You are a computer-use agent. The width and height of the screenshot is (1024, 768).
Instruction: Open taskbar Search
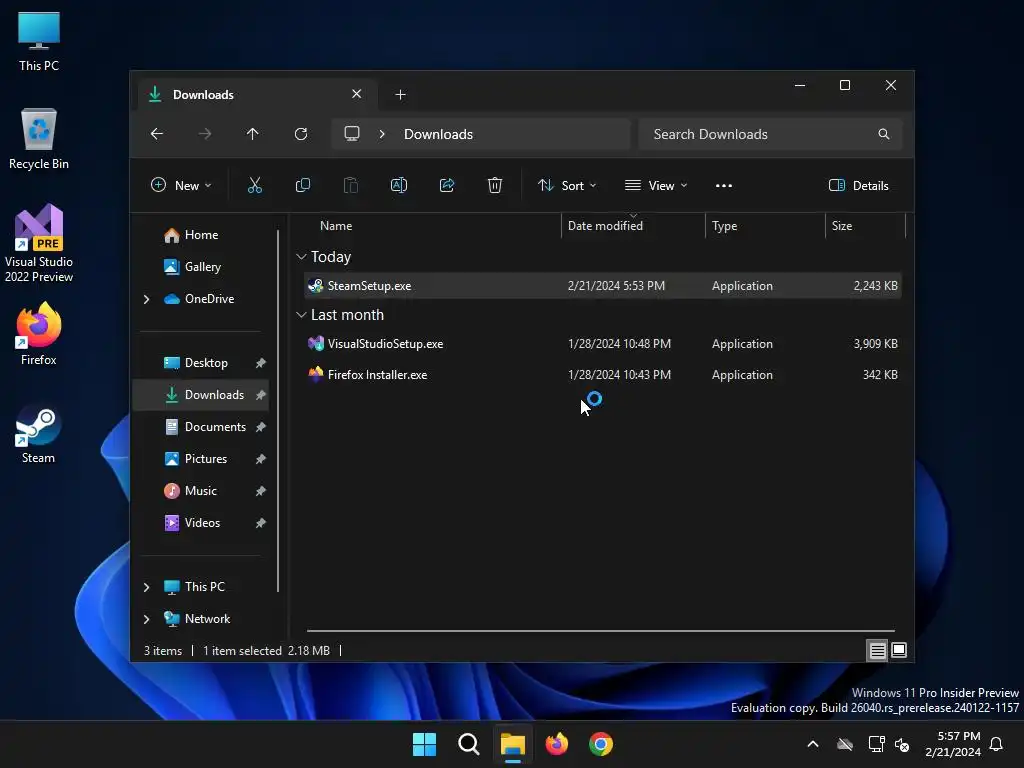tap(469, 744)
